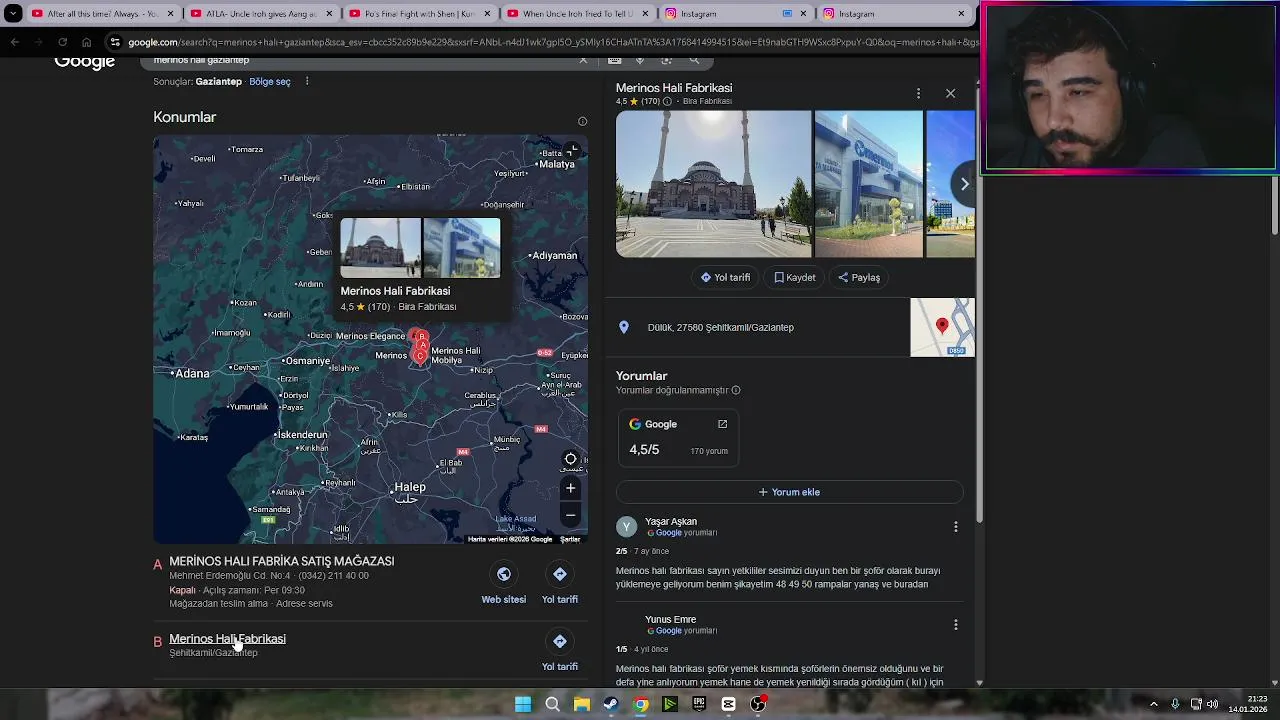Get Yol tarifi for listing B
This screenshot has height=720, width=1280.
point(559,651)
